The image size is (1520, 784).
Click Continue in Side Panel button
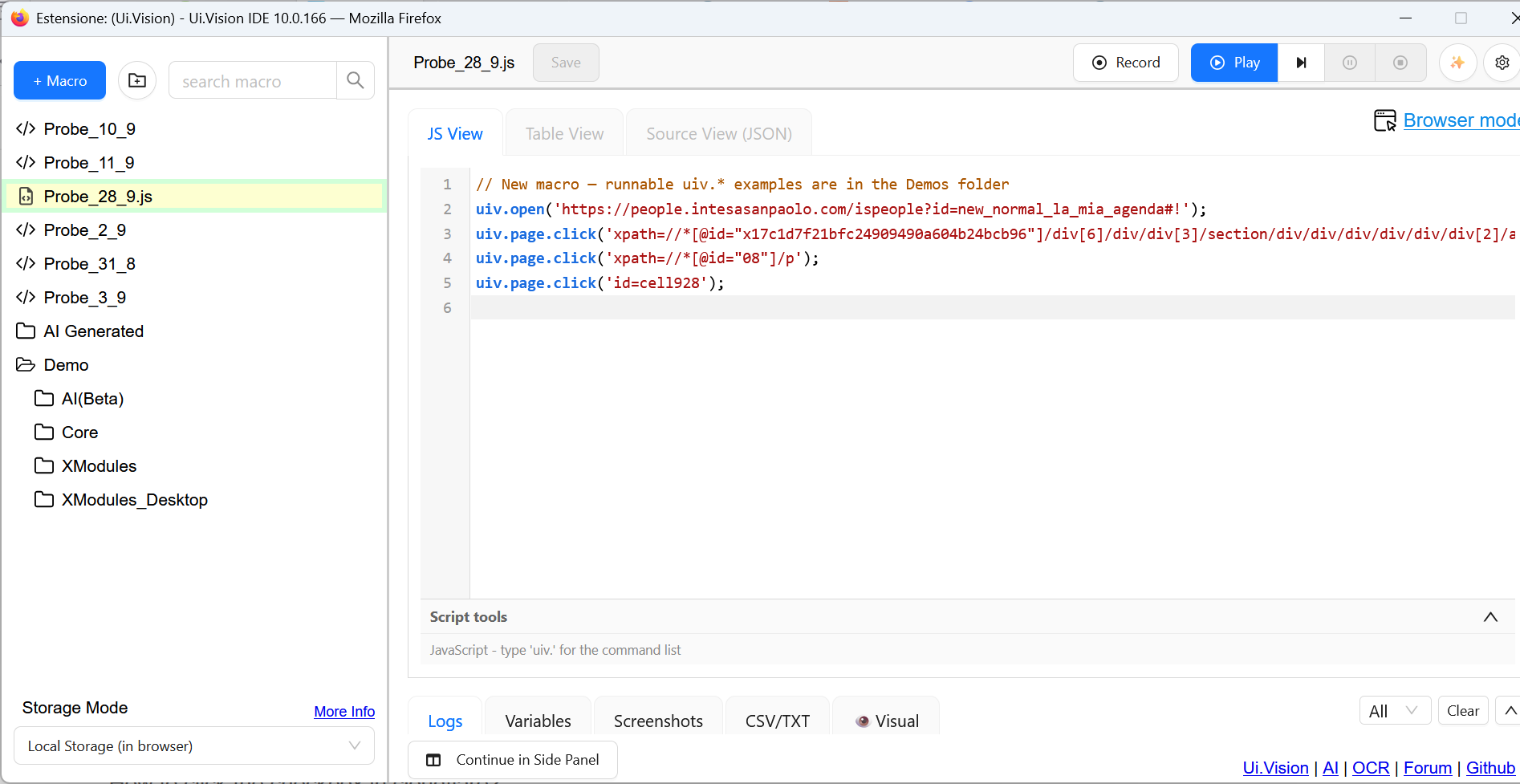click(x=513, y=760)
